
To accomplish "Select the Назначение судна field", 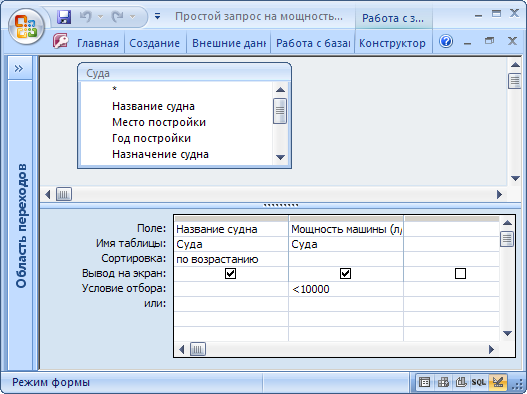I will (x=160, y=154).
